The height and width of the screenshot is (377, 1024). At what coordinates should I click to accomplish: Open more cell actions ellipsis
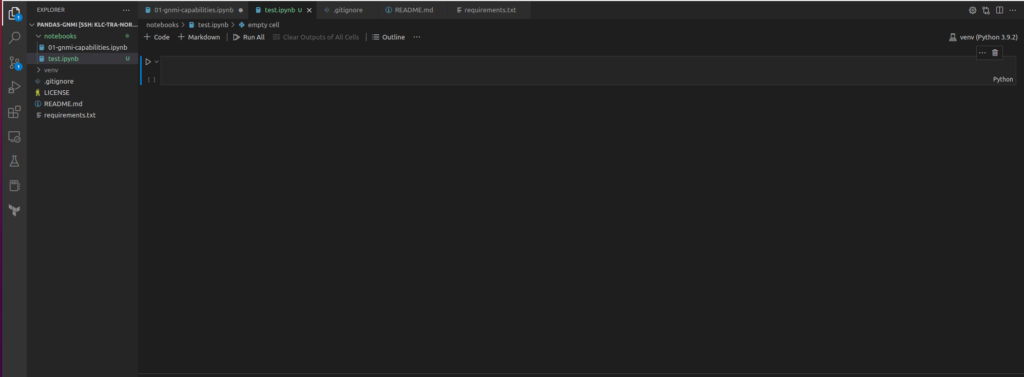[x=982, y=53]
